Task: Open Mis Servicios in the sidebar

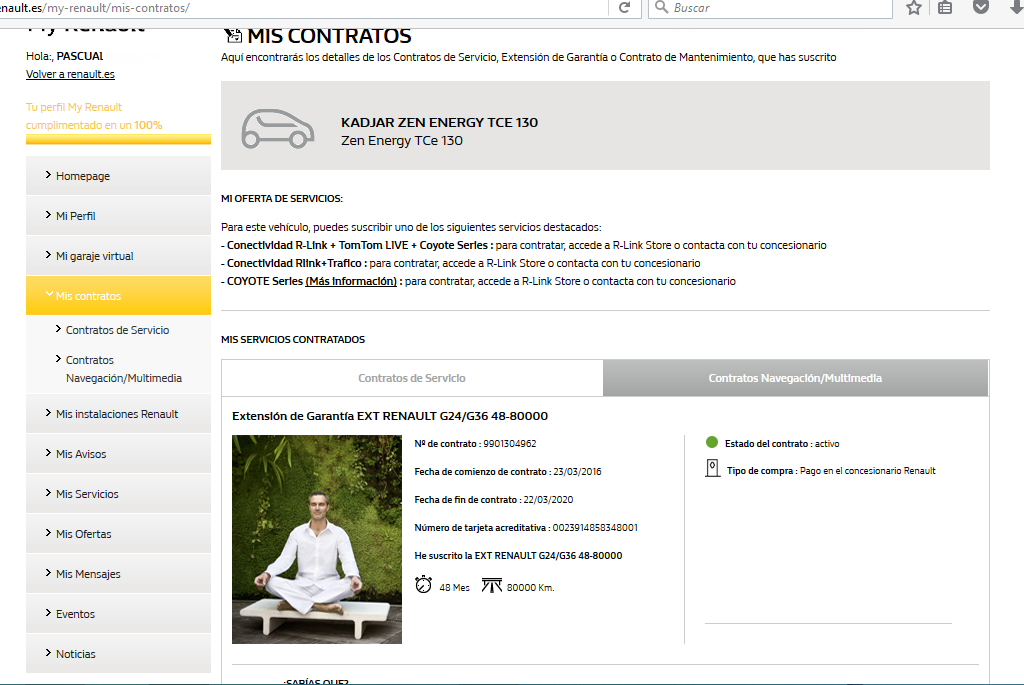Action: 118,494
